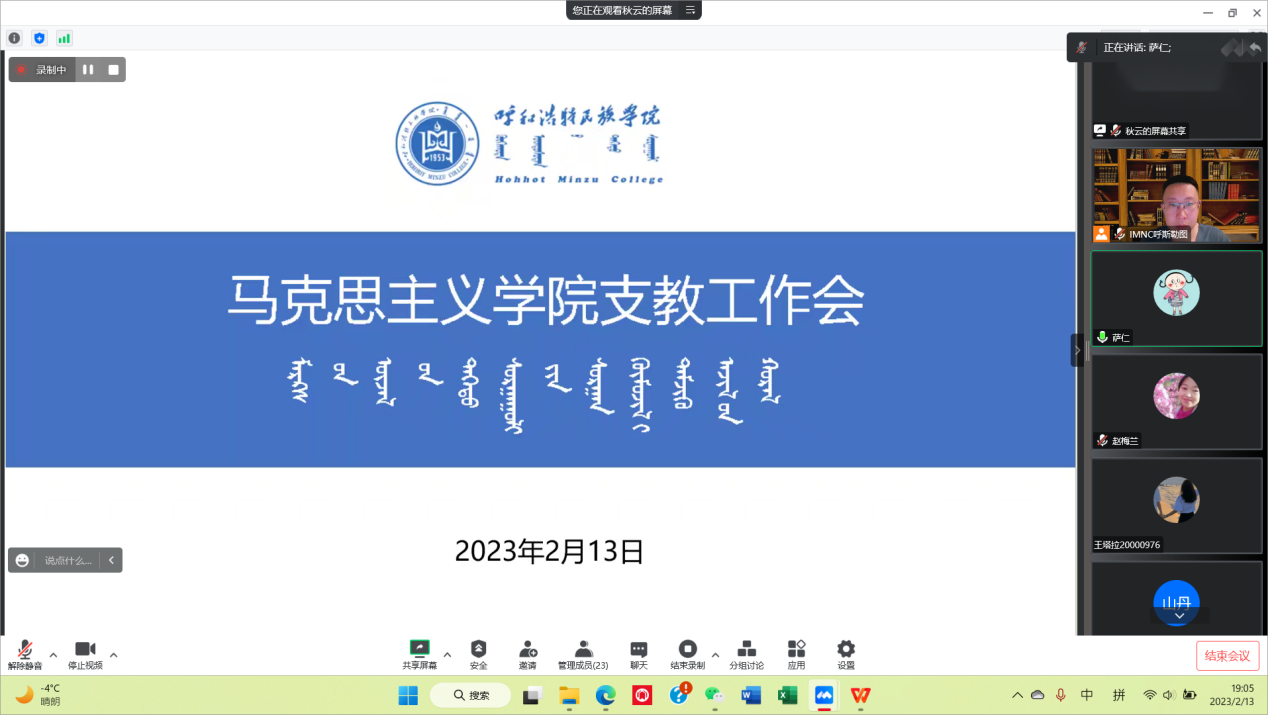Open menu next to 您正在观看秋云的屏幕
1268x715 pixels.
tap(690, 10)
